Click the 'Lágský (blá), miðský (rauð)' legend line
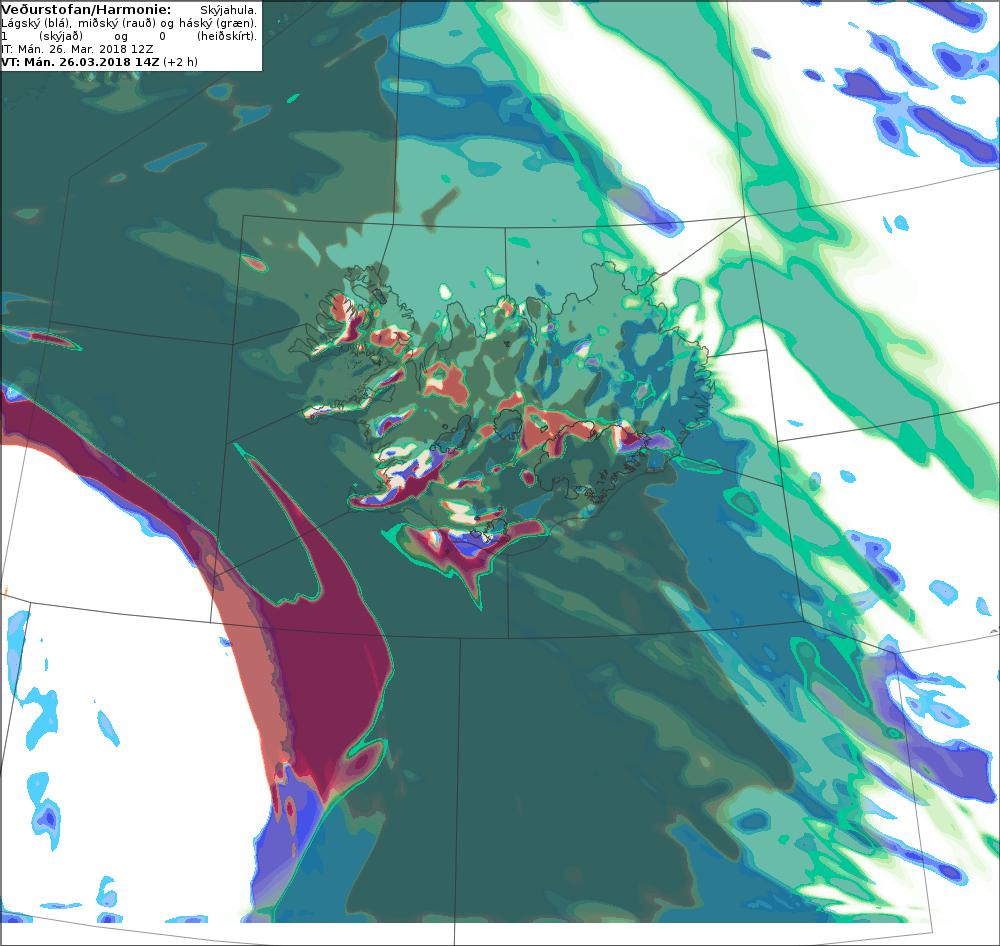The height and width of the screenshot is (946, 1000). click(78, 23)
